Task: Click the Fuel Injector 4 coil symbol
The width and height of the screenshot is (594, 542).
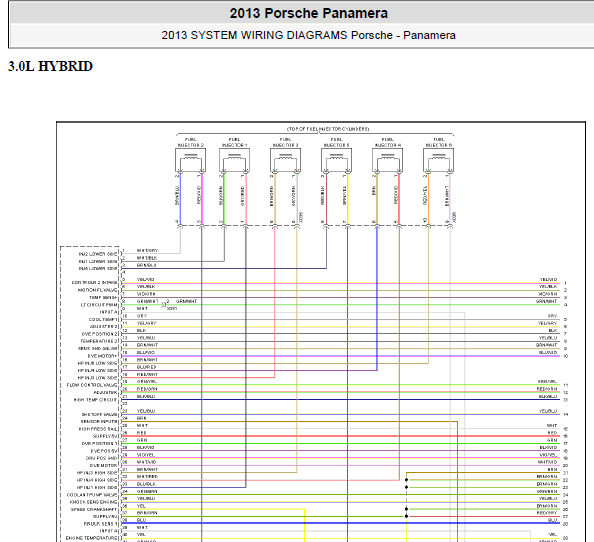Action: tap(388, 161)
